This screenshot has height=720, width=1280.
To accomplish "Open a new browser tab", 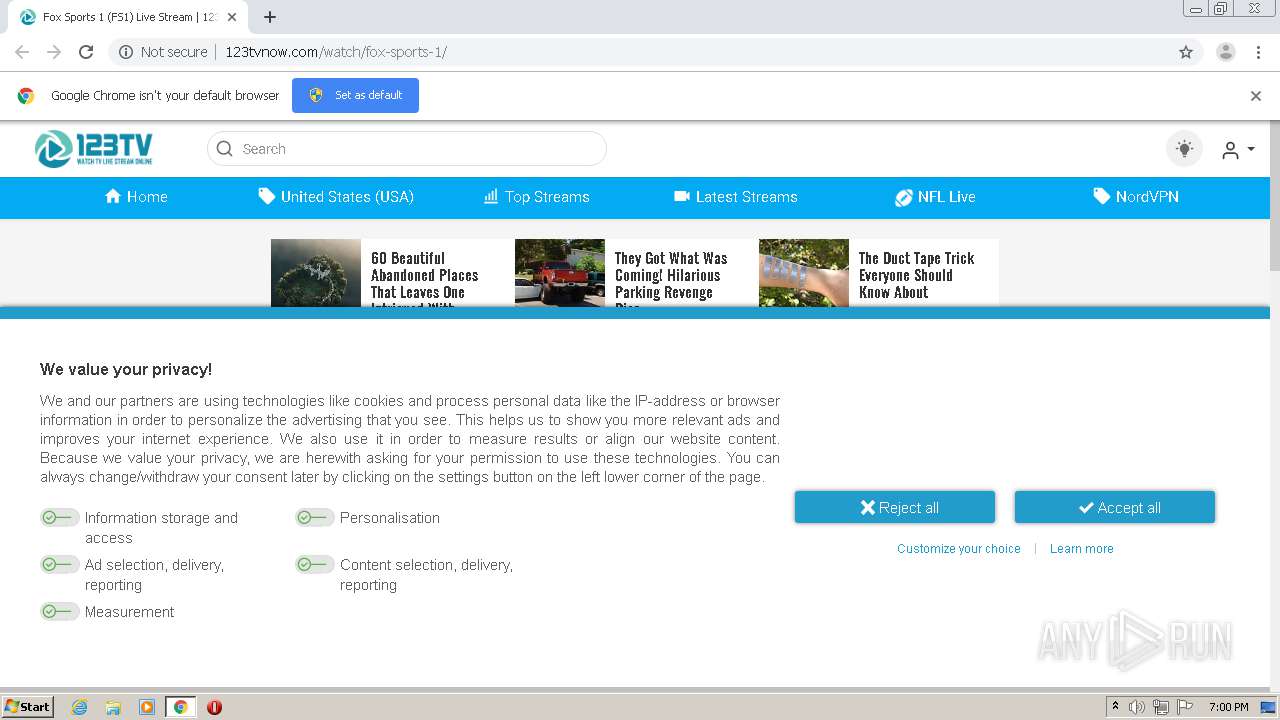I will 270,17.
